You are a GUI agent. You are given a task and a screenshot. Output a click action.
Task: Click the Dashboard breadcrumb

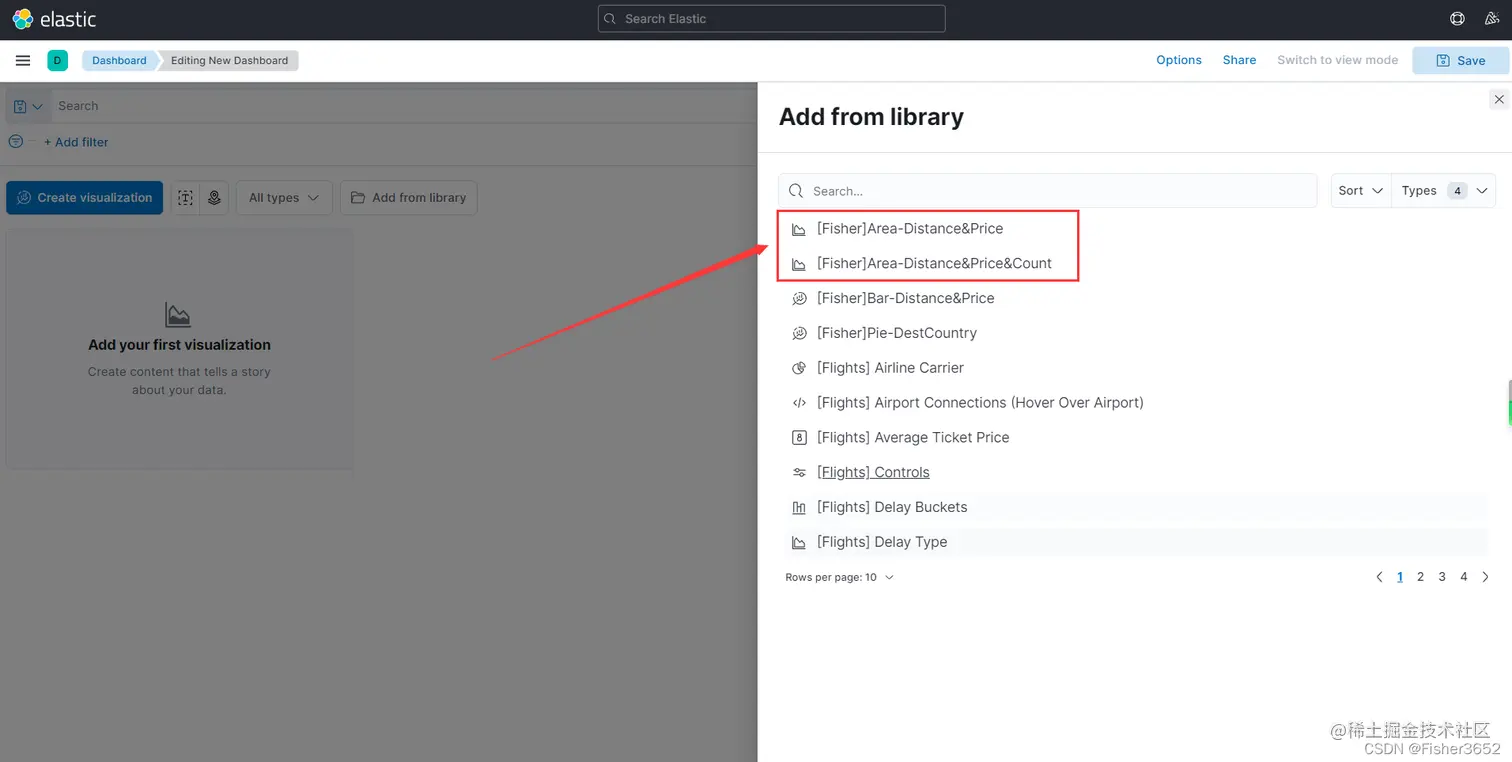tap(119, 60)
